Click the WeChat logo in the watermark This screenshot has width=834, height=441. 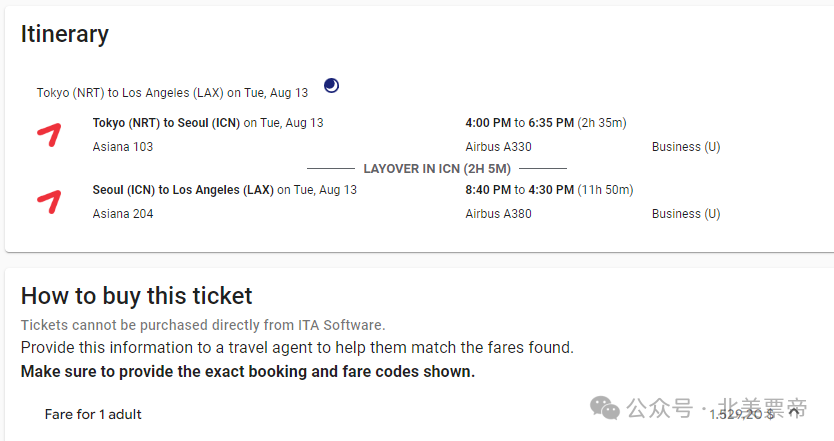(605, 408)
